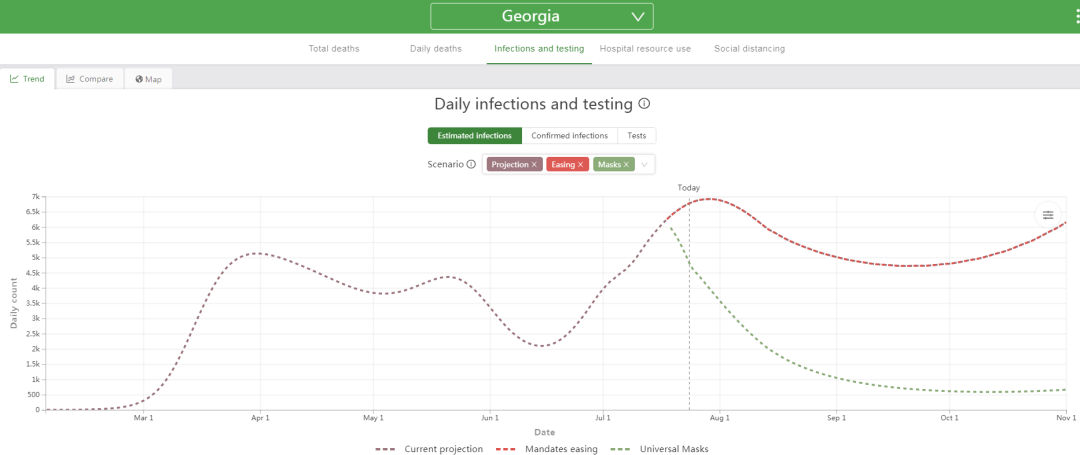
Task: Click the Scenario label text
Action: [445, 165]
